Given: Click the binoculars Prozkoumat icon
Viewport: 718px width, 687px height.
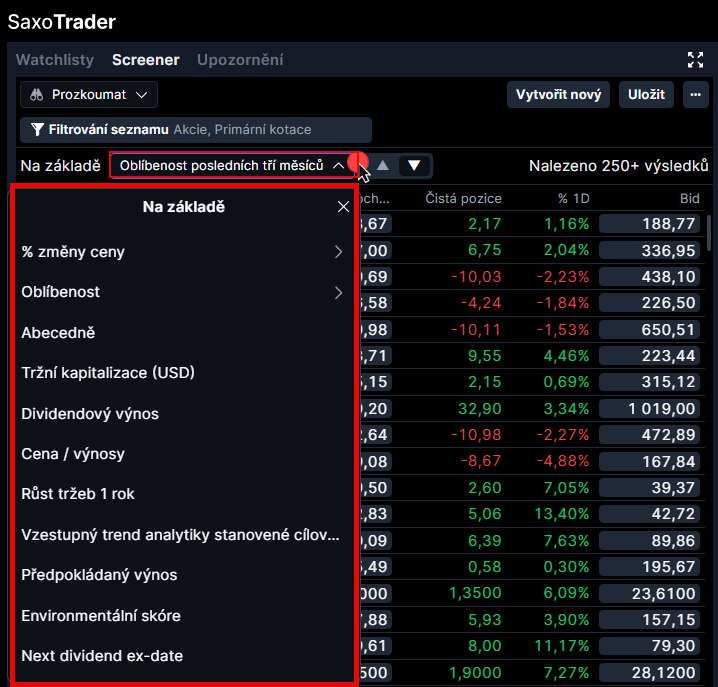Looking at the screenshot, I should pyautogui.click(x=37, y=95).
